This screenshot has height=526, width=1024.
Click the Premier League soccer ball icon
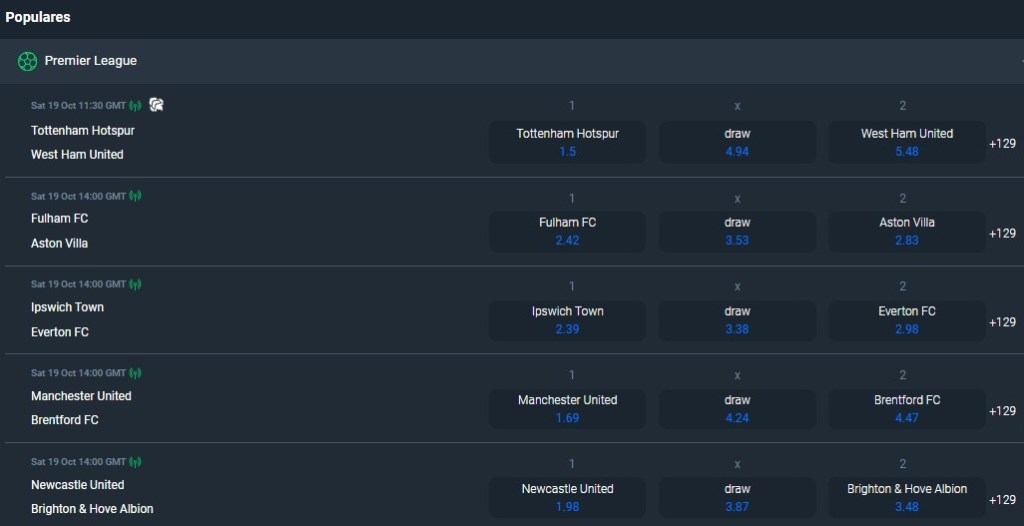[27, 61]
